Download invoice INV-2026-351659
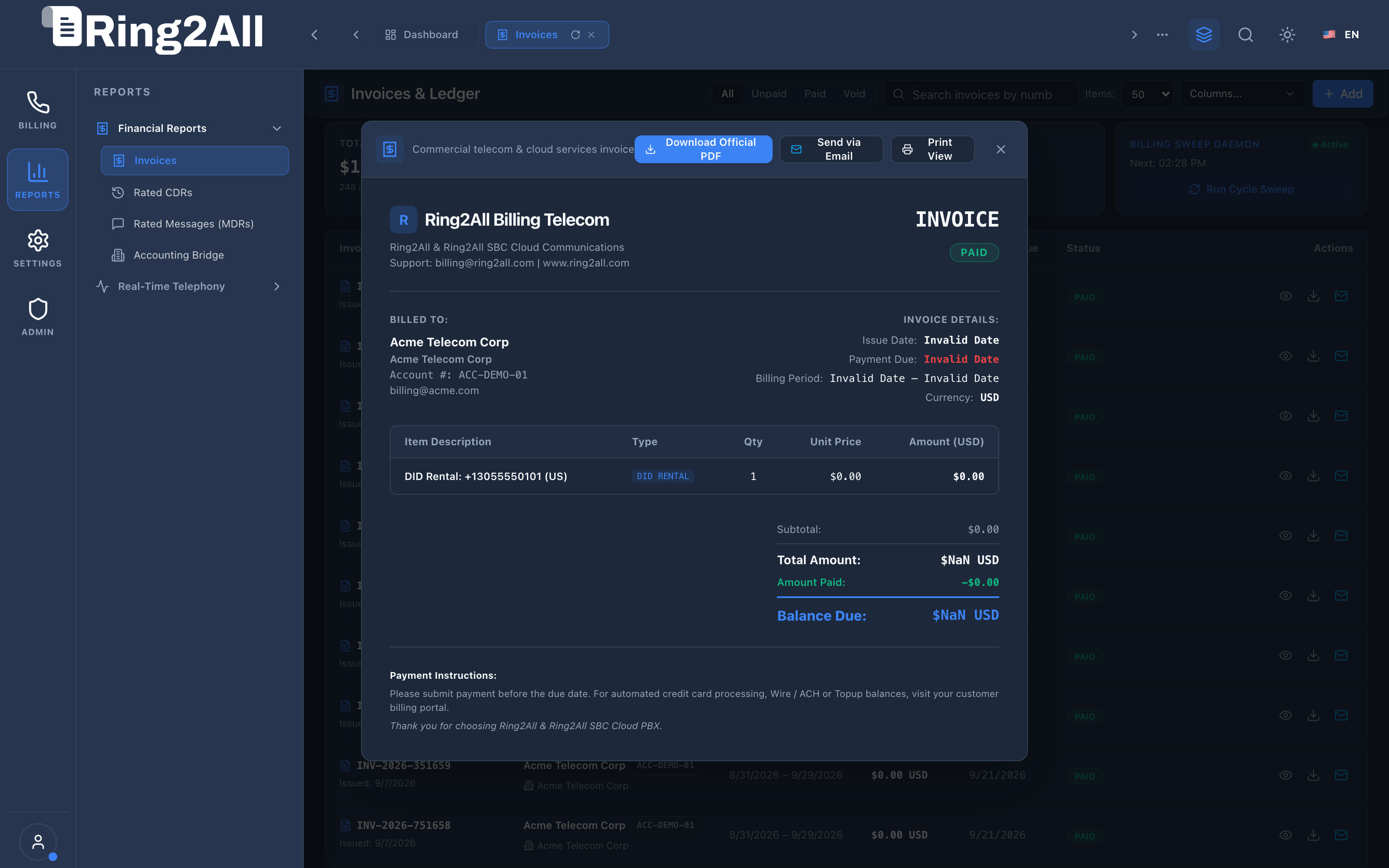Screen dimensions: 1389x868 1313,775
